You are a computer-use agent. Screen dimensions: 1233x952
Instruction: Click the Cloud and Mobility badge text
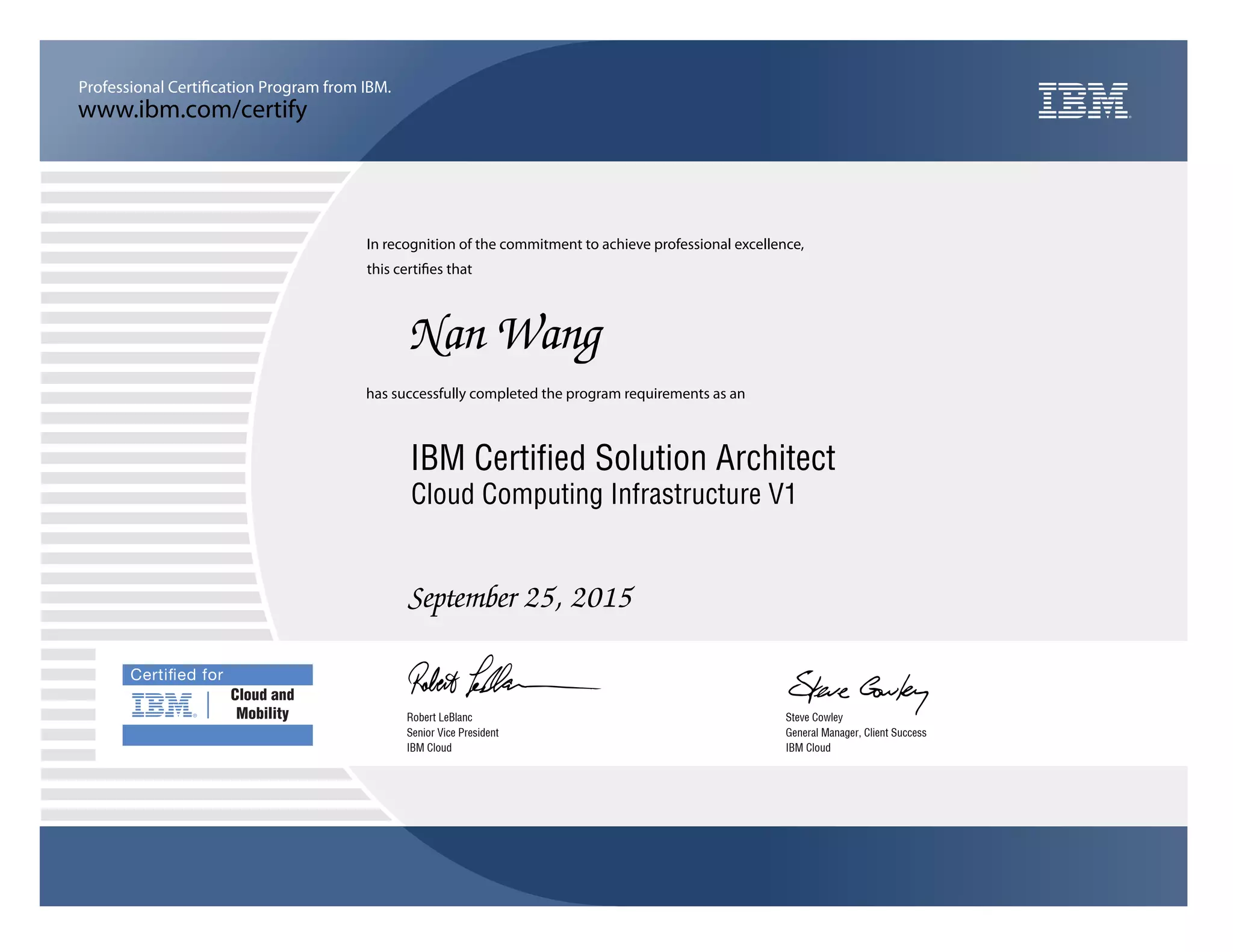coord(262,704)
